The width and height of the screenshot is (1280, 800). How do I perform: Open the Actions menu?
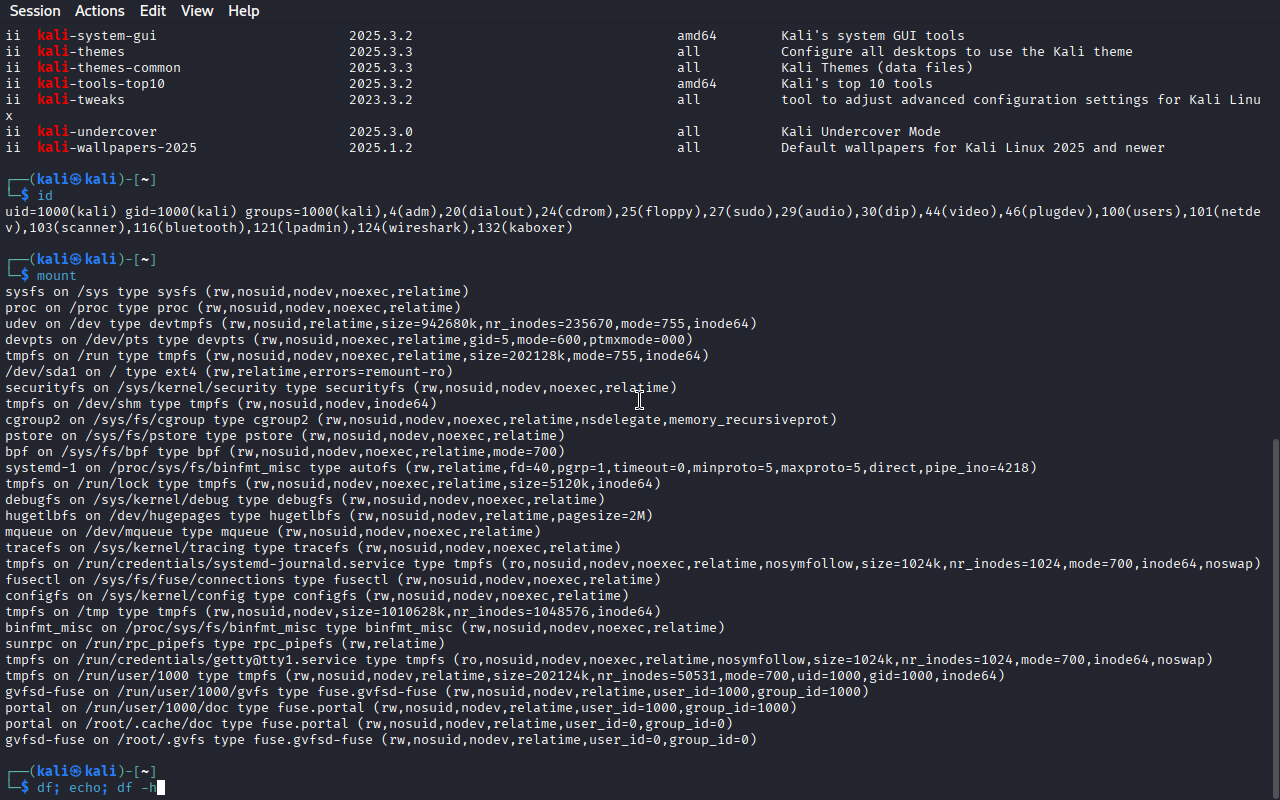100,11
